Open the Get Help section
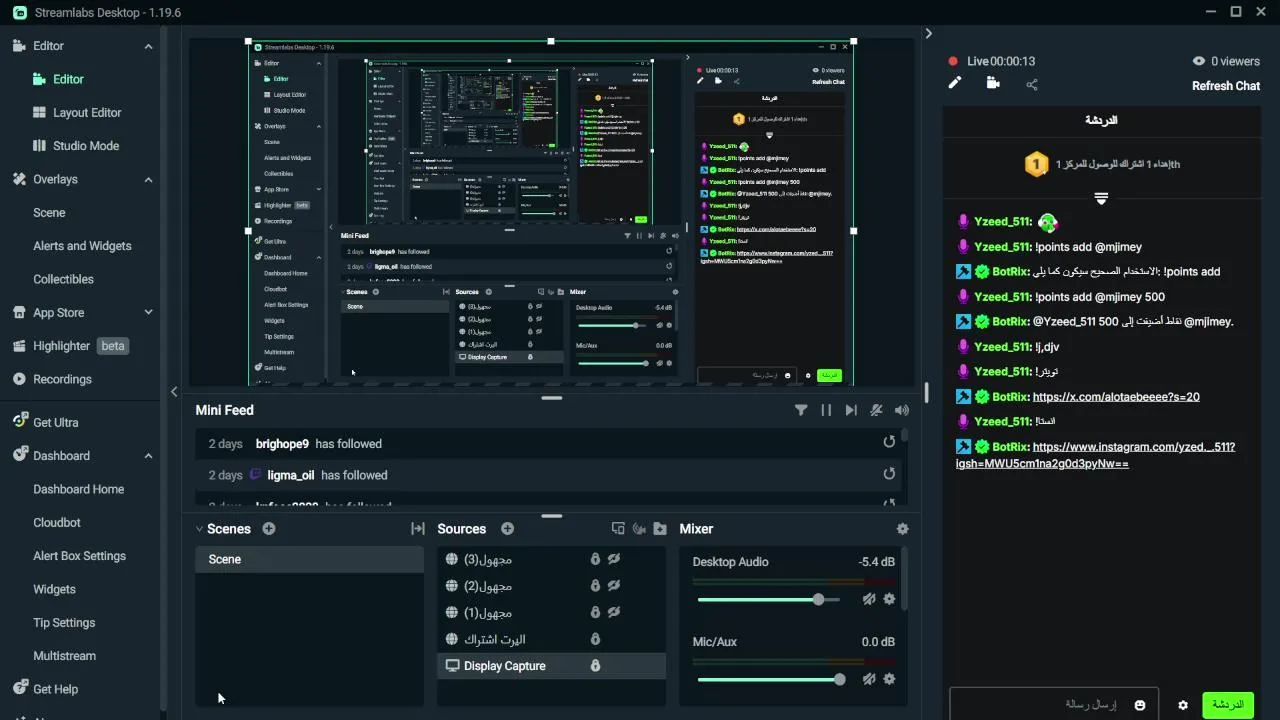This screenshot has height=720, width=1280. (56, 689)
